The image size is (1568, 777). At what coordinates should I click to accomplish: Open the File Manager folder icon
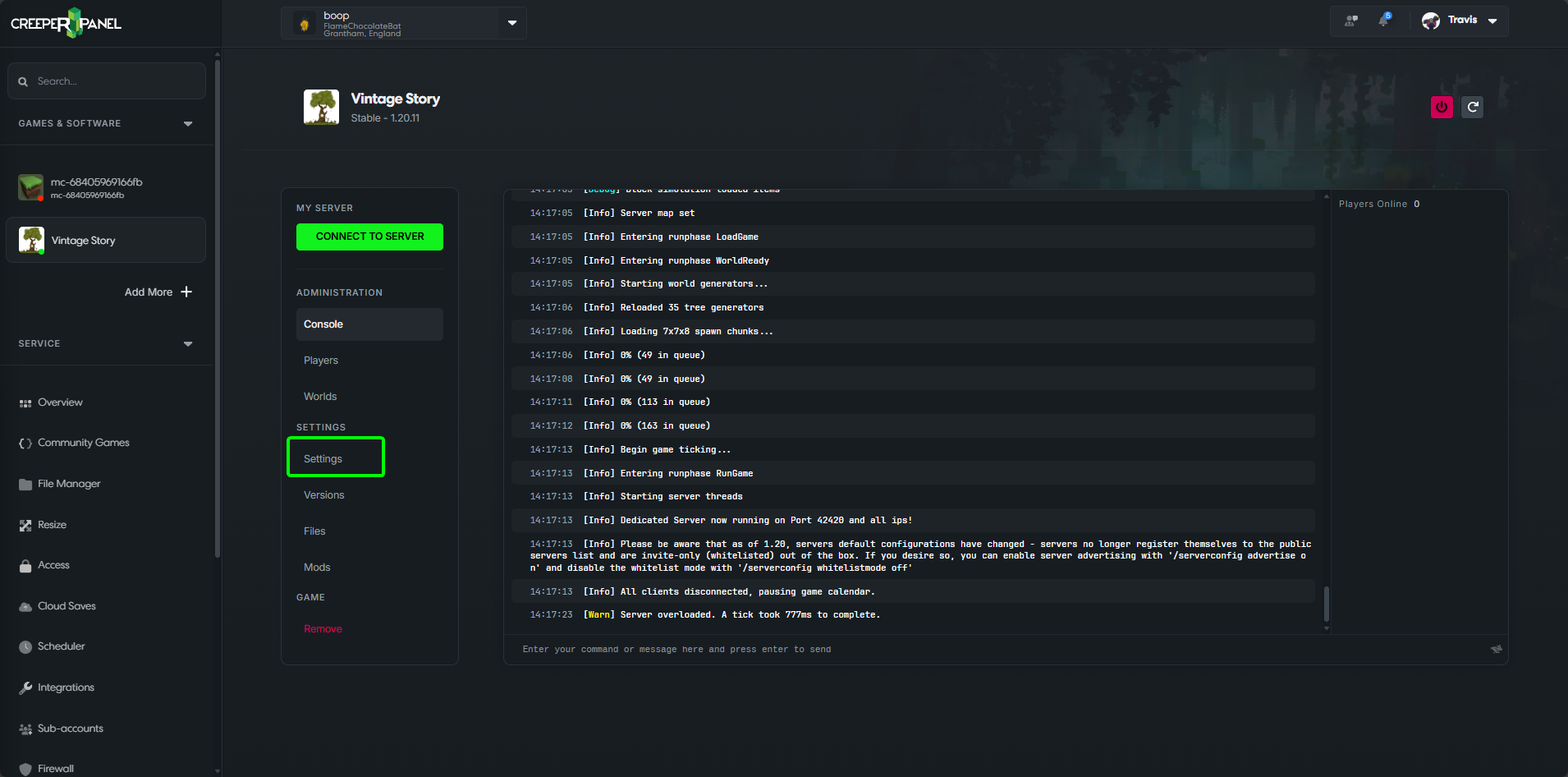tap(25, 485)
